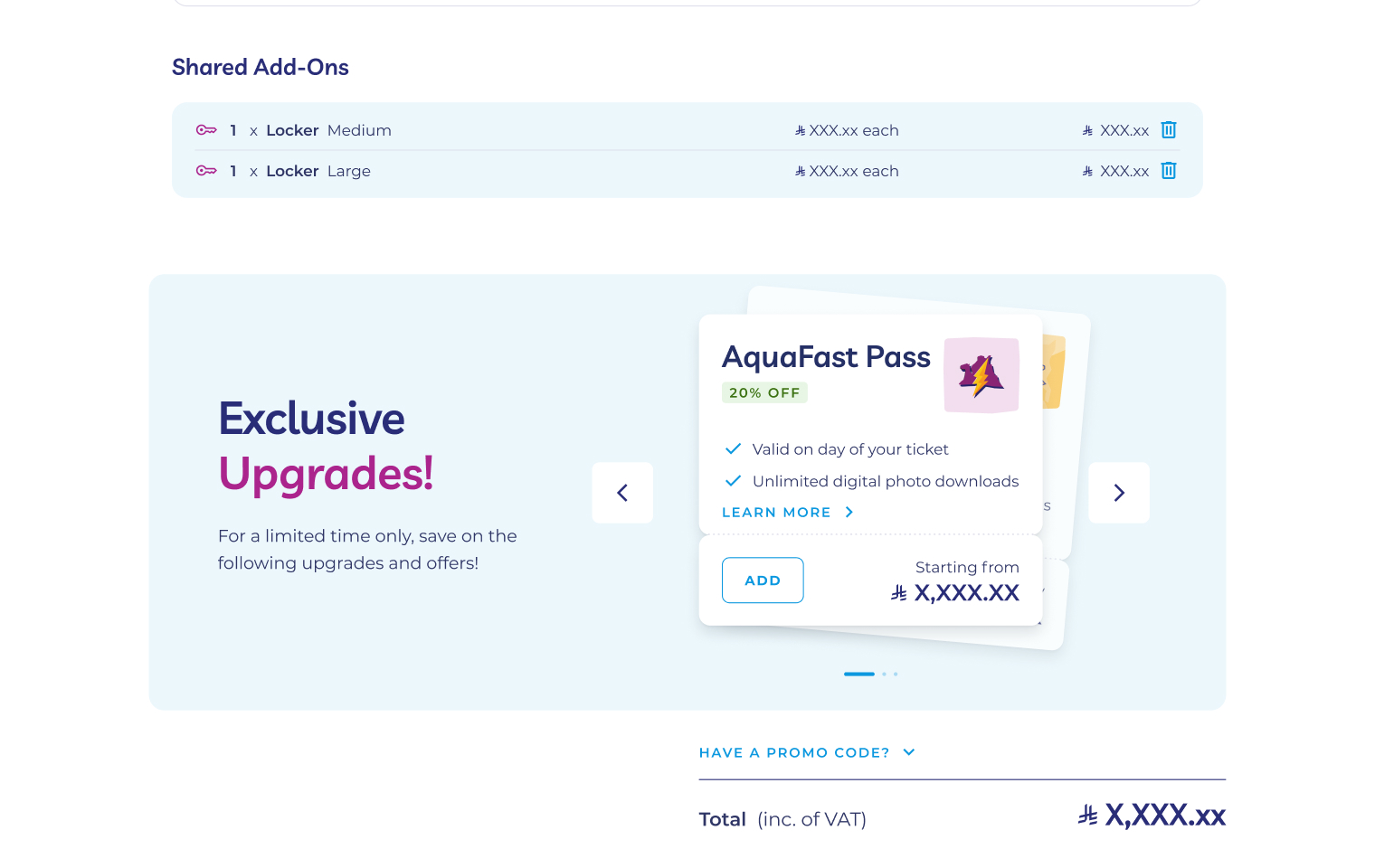Click the key icon beside Locker Large
The image size is (1375, 868).
click(x=206, y=171)
